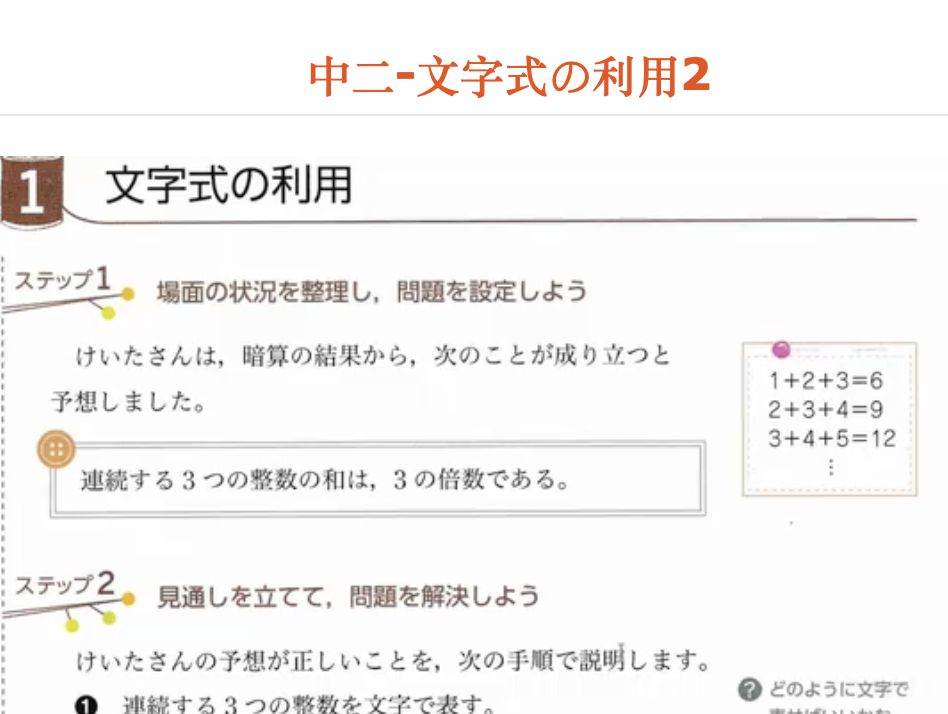The width and height of the screenshot is (948, 714).
Task: Click the gray question mark icon
Action: 749,689
